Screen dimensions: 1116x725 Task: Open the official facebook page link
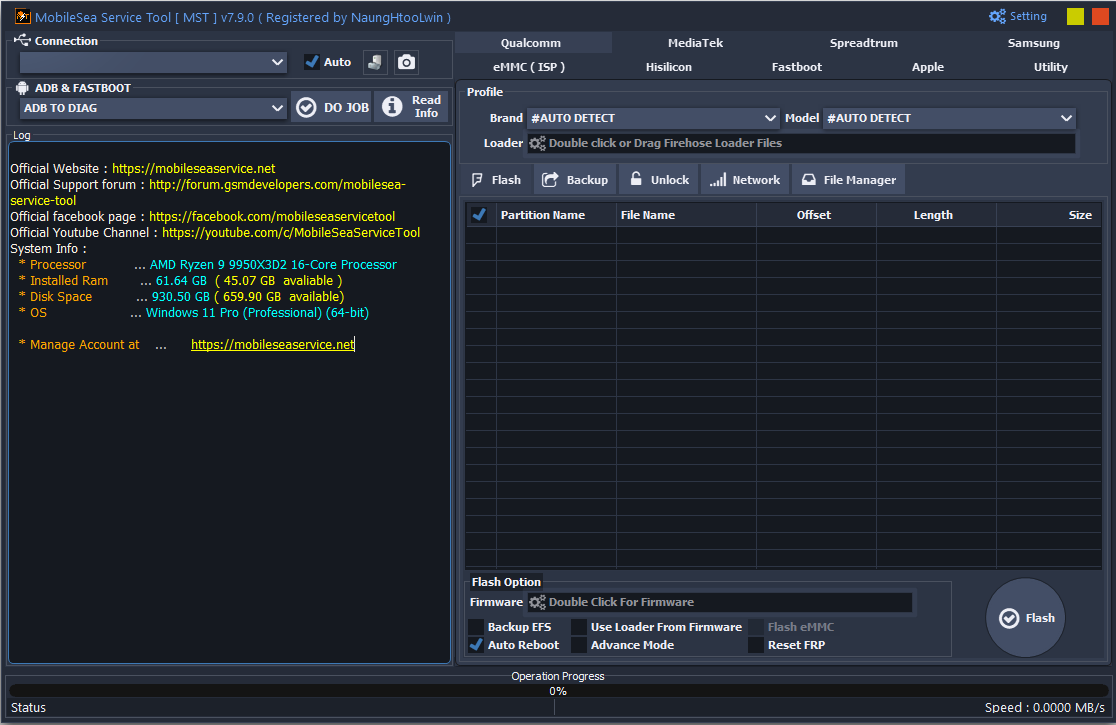click(272, 217)
